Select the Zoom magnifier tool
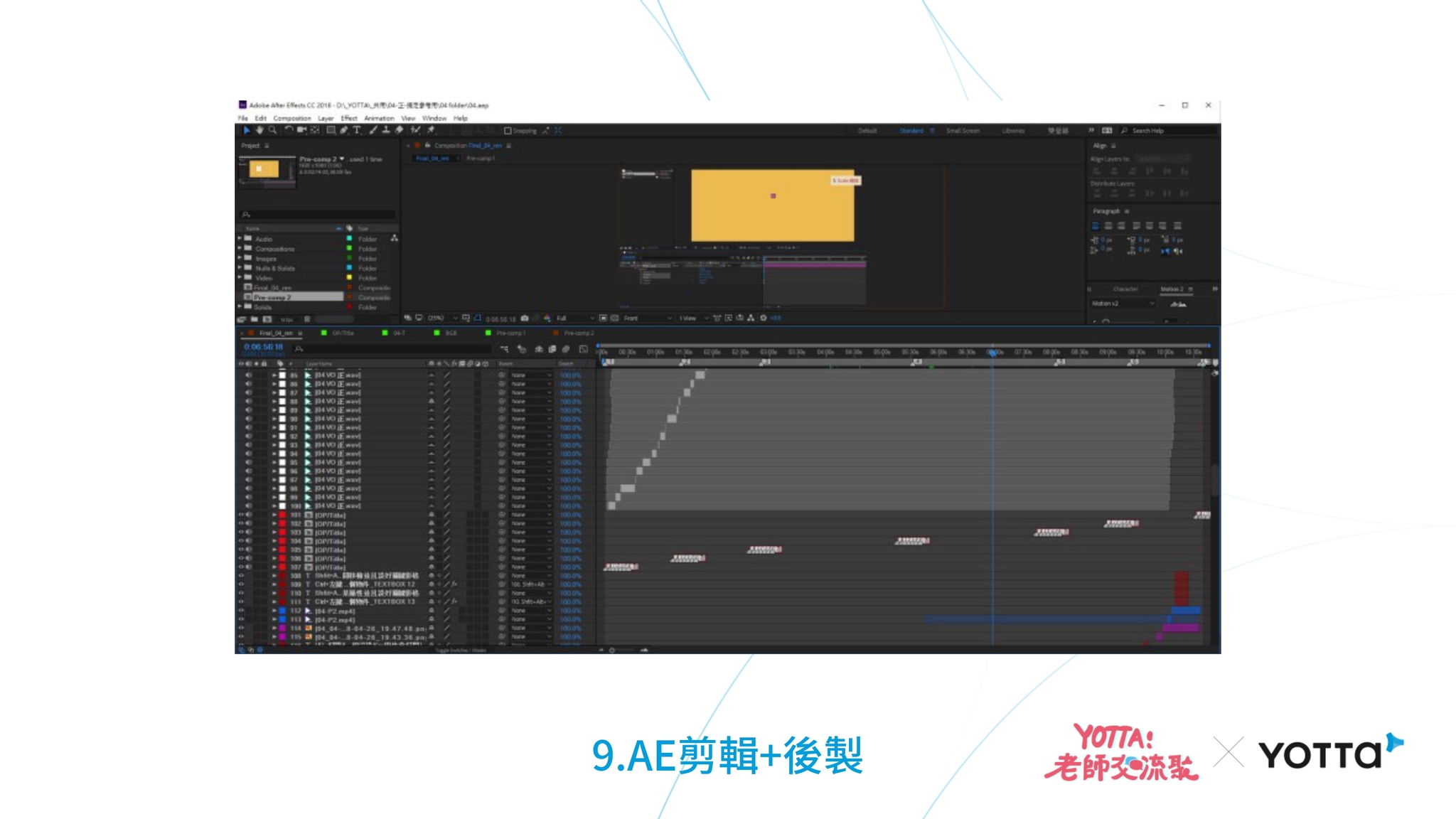Image resolution: width=1456 pixels, height=819 pixels. pyautogui.click(x=272, y=131)
